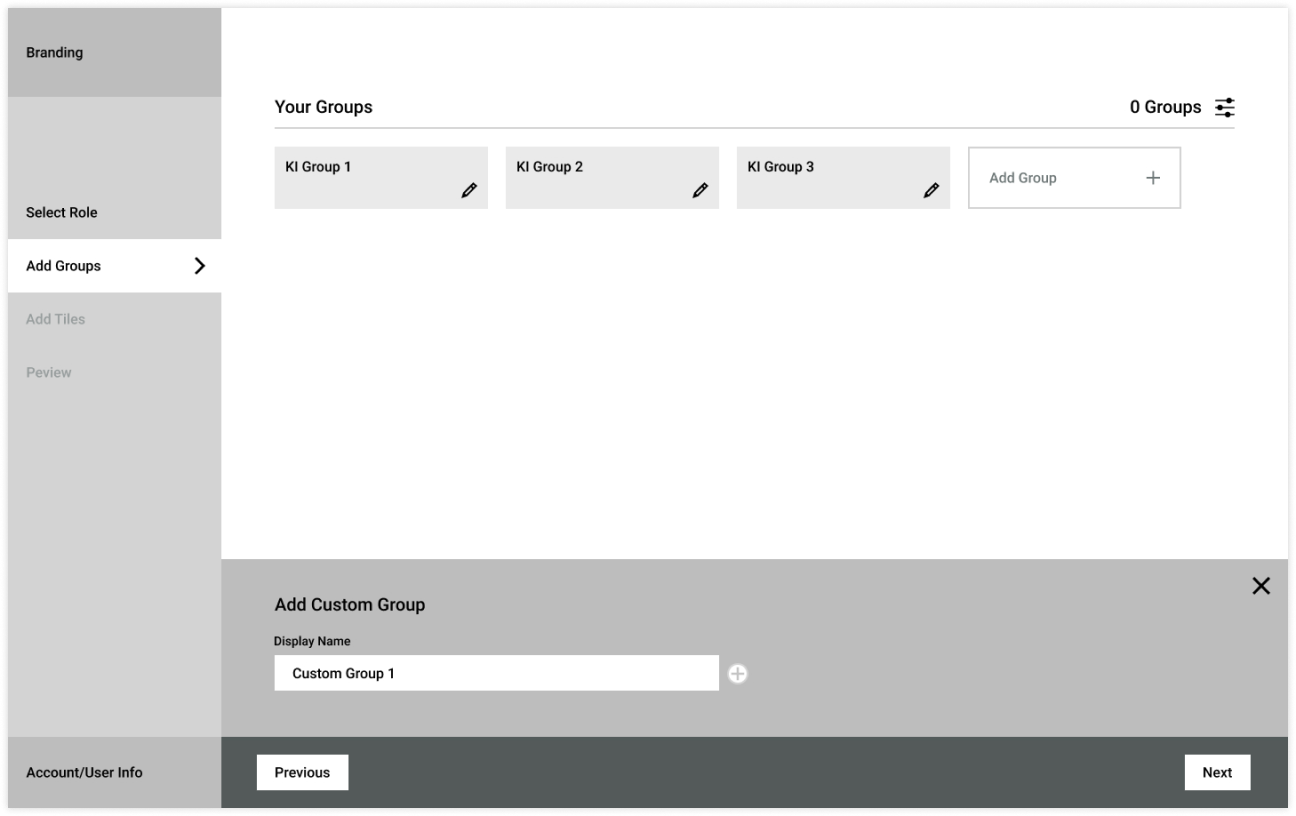
Task: Edit KI Group 1 using its pencil icon
Action: [469, 189]
